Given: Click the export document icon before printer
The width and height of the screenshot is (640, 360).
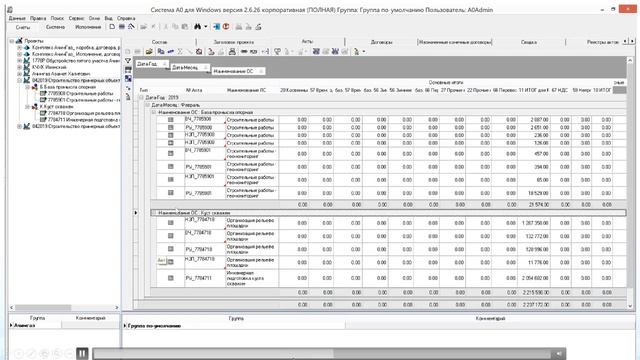Looking at the screenshot, I should click(211, 51).
